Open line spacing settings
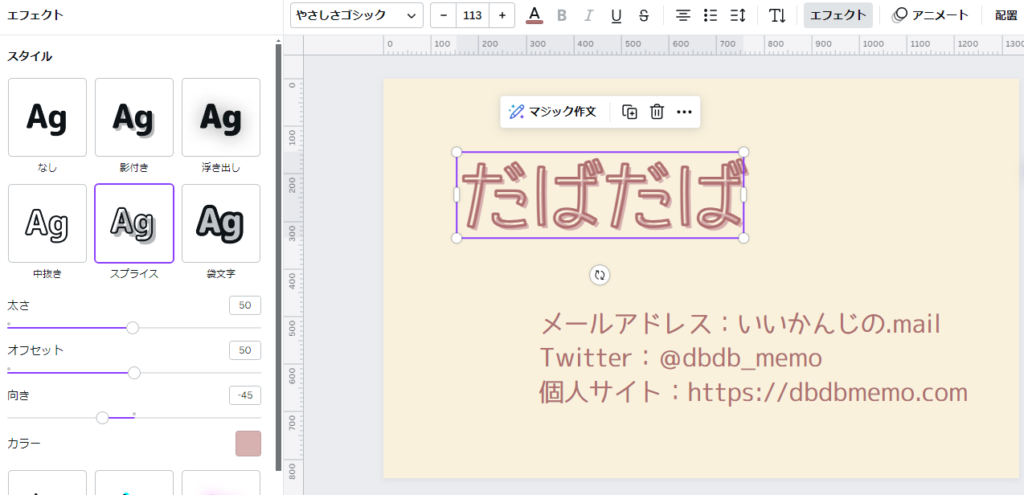1024x495 pixels. tap(738, 15)
